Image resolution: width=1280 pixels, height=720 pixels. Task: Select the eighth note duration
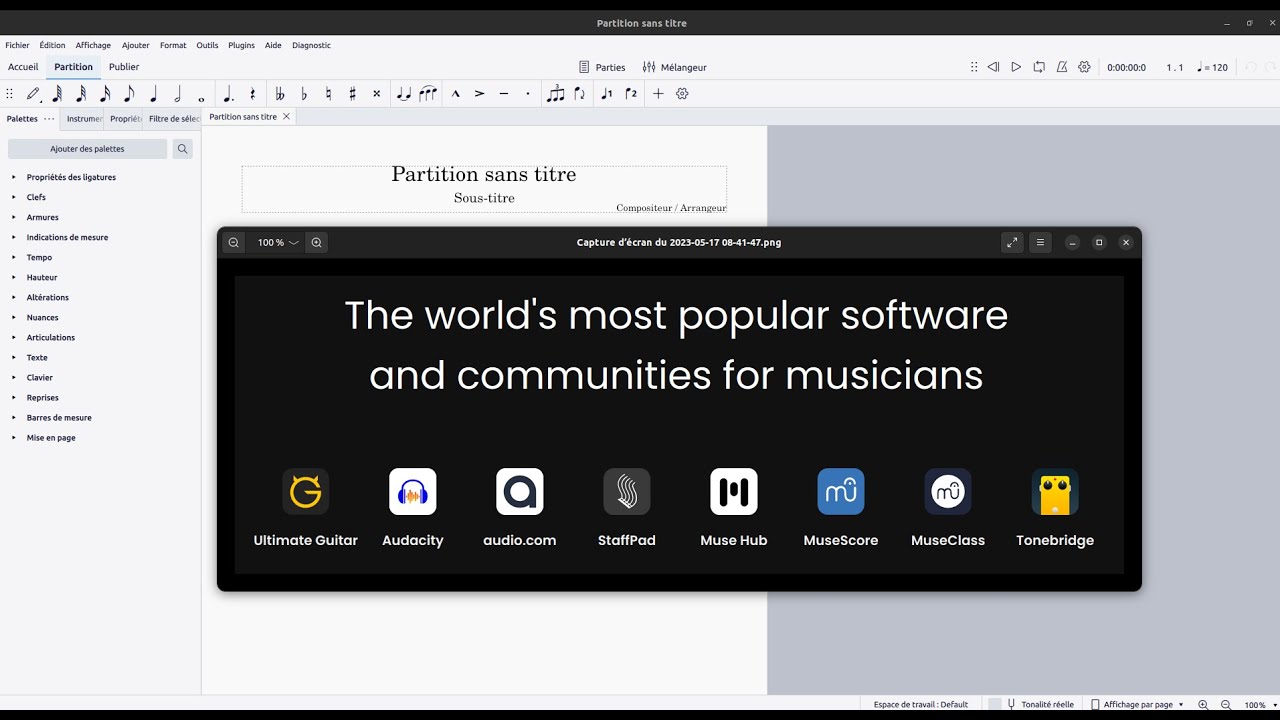pyautogui.click(x=129, y=94)
